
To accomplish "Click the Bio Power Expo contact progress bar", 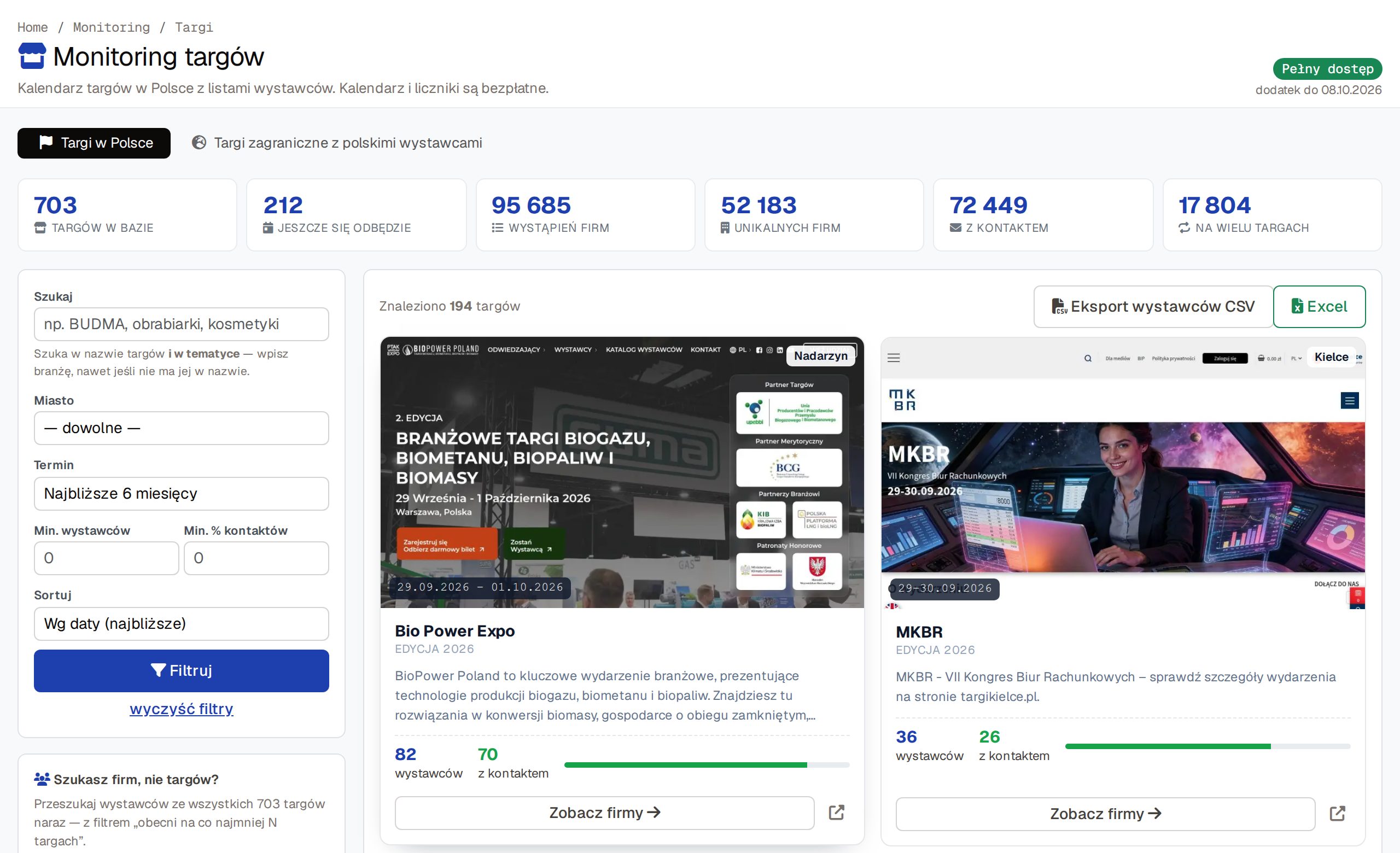I will coord(707,765).
